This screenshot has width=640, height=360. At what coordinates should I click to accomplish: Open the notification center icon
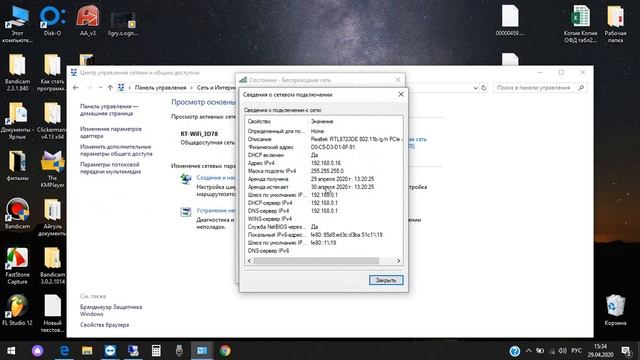coord(626,351)
